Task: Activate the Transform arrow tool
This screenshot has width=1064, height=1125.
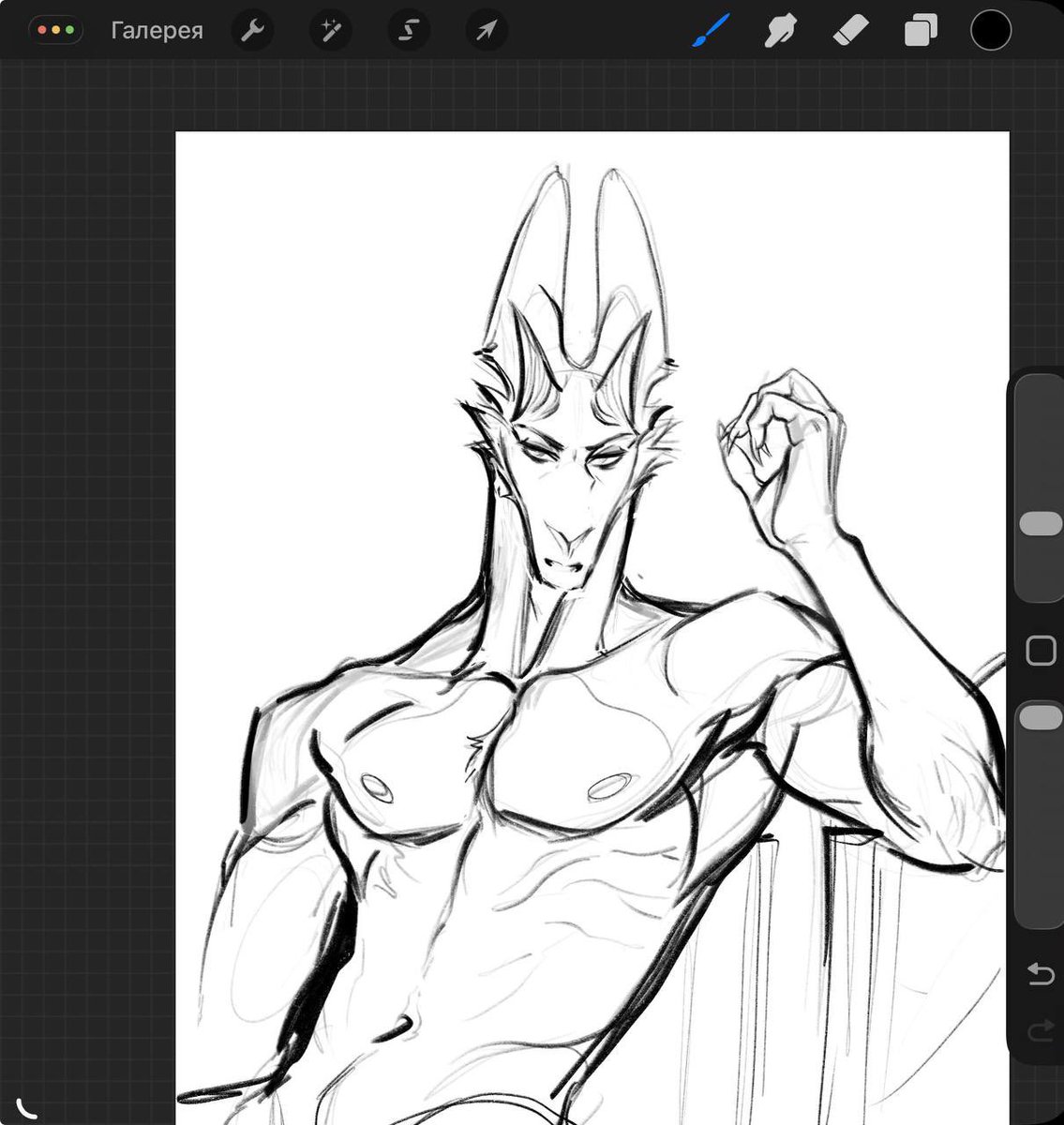Action: (x=487, y=31)
